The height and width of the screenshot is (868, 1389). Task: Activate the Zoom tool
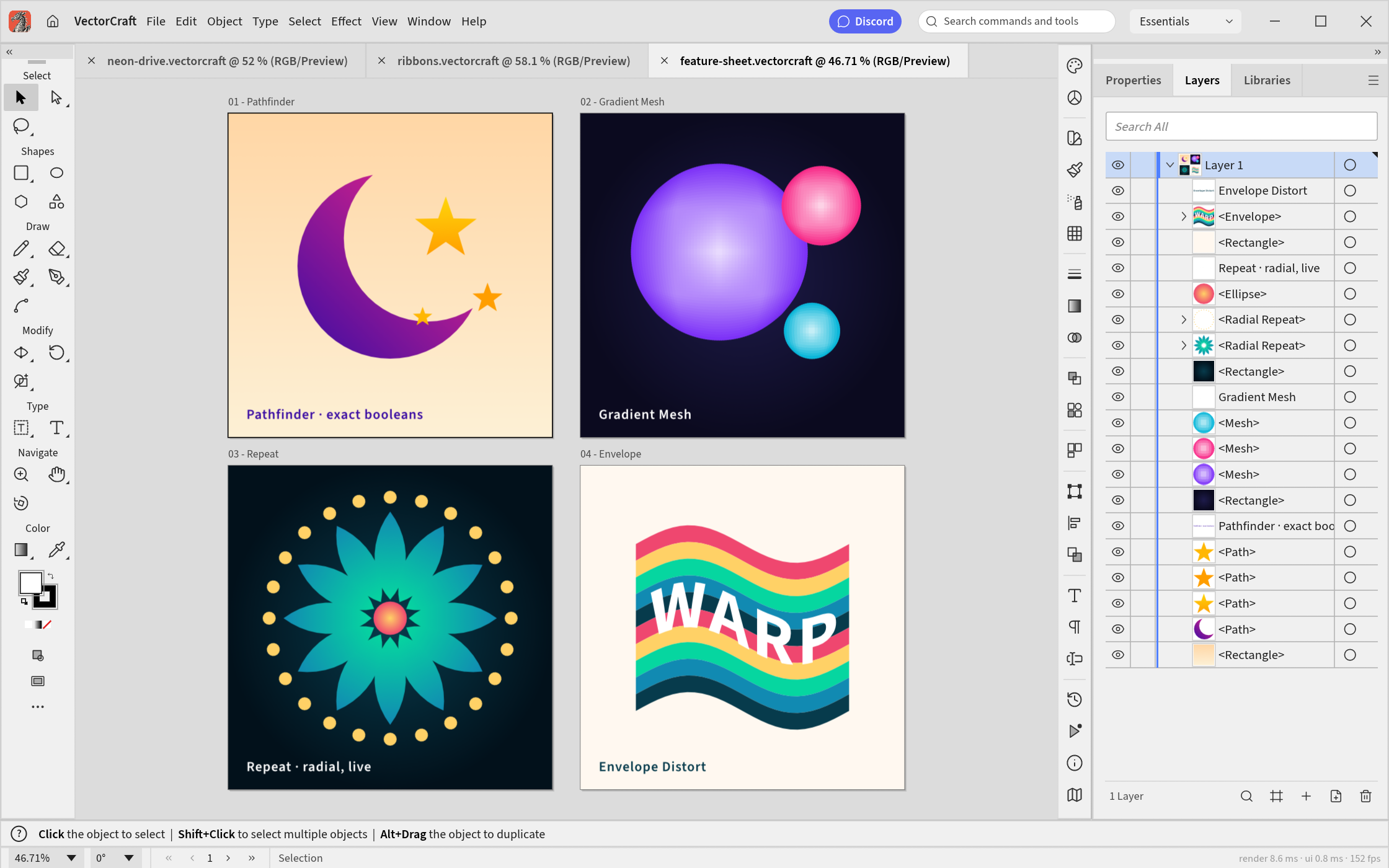pyautogui.click(x=22, y=474)
